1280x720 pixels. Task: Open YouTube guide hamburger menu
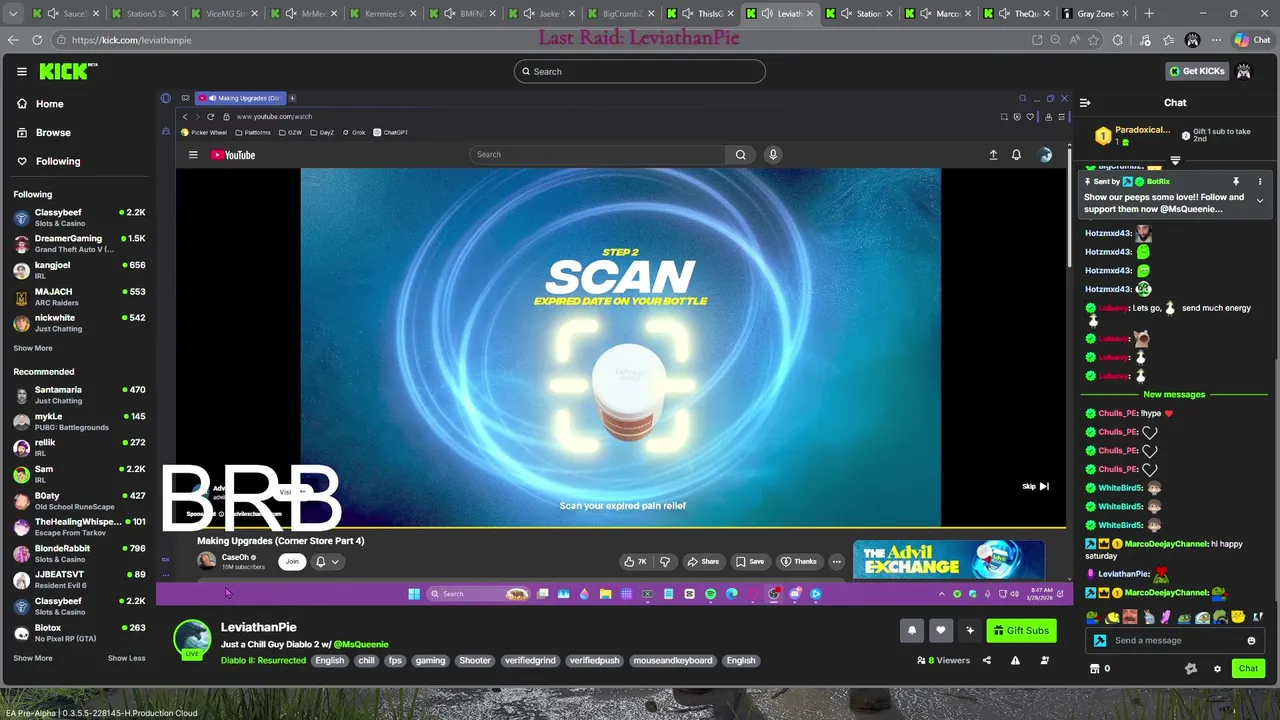coord(193,155)
